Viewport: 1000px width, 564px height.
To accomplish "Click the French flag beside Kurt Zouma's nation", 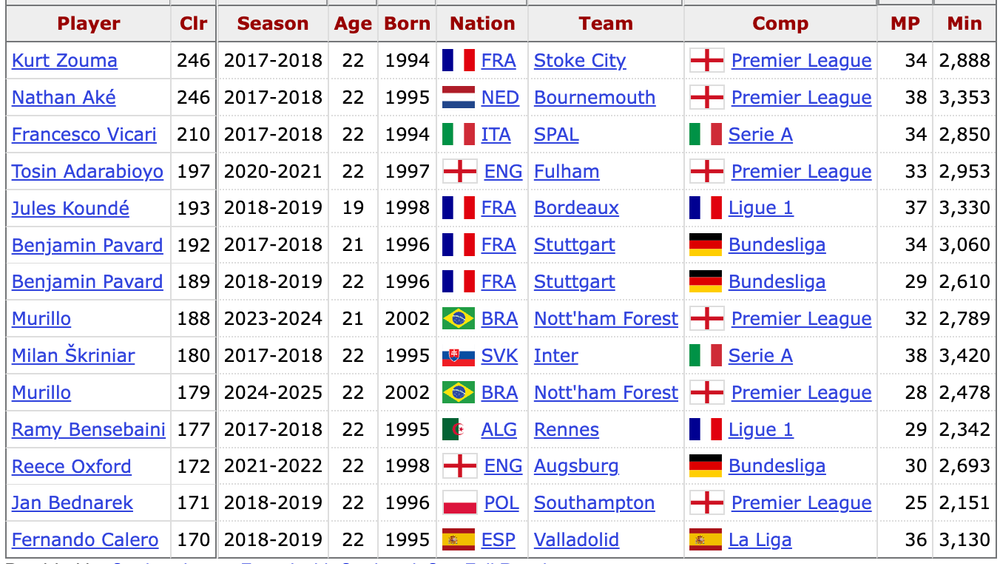I will point(458,61).
